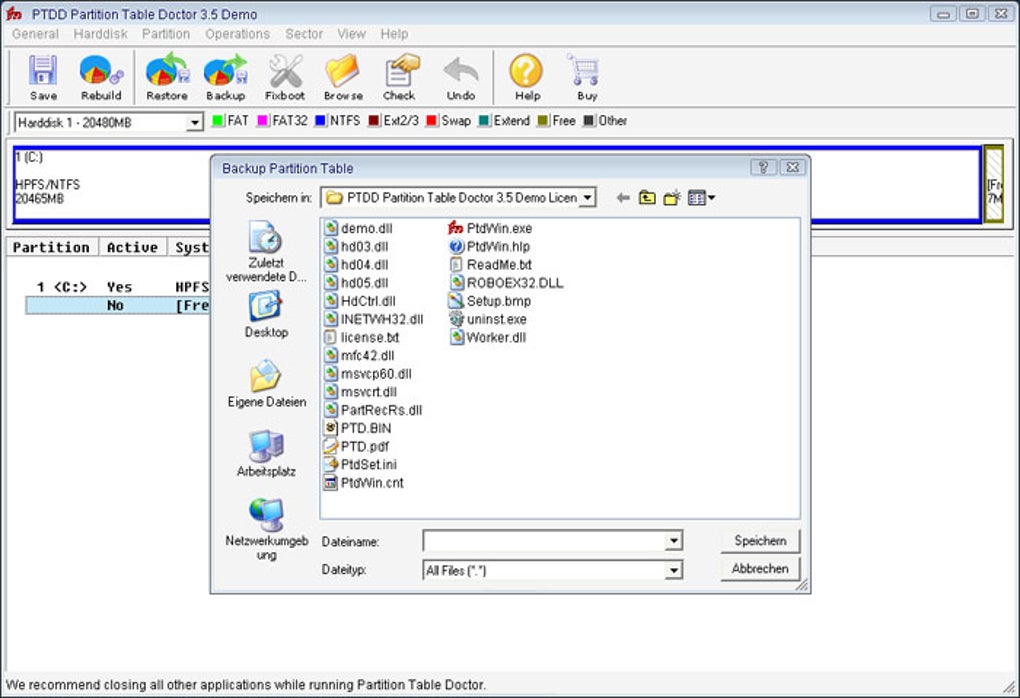Click the dialog help question-mark button
Image resolution: width=1020 pixels, height=698 pixels.
pyautogui.click(x=763, y=167)
